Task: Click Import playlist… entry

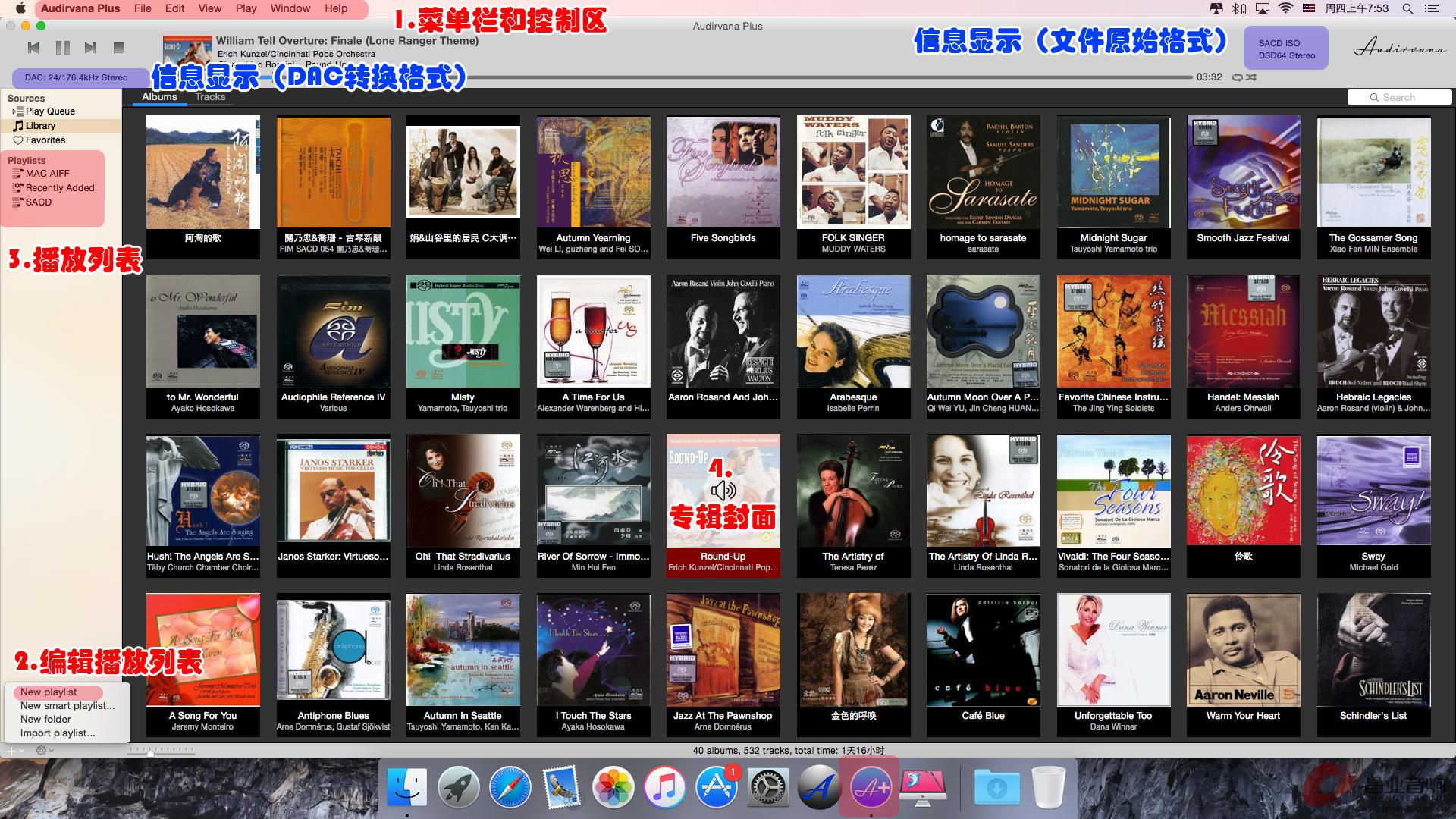Action: tap(58, 733)
